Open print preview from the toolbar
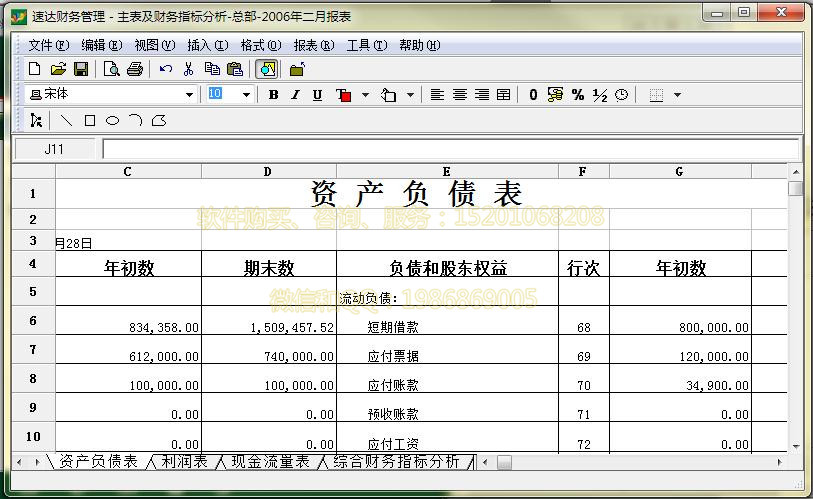The image size is (813, 499). (112, 69)
